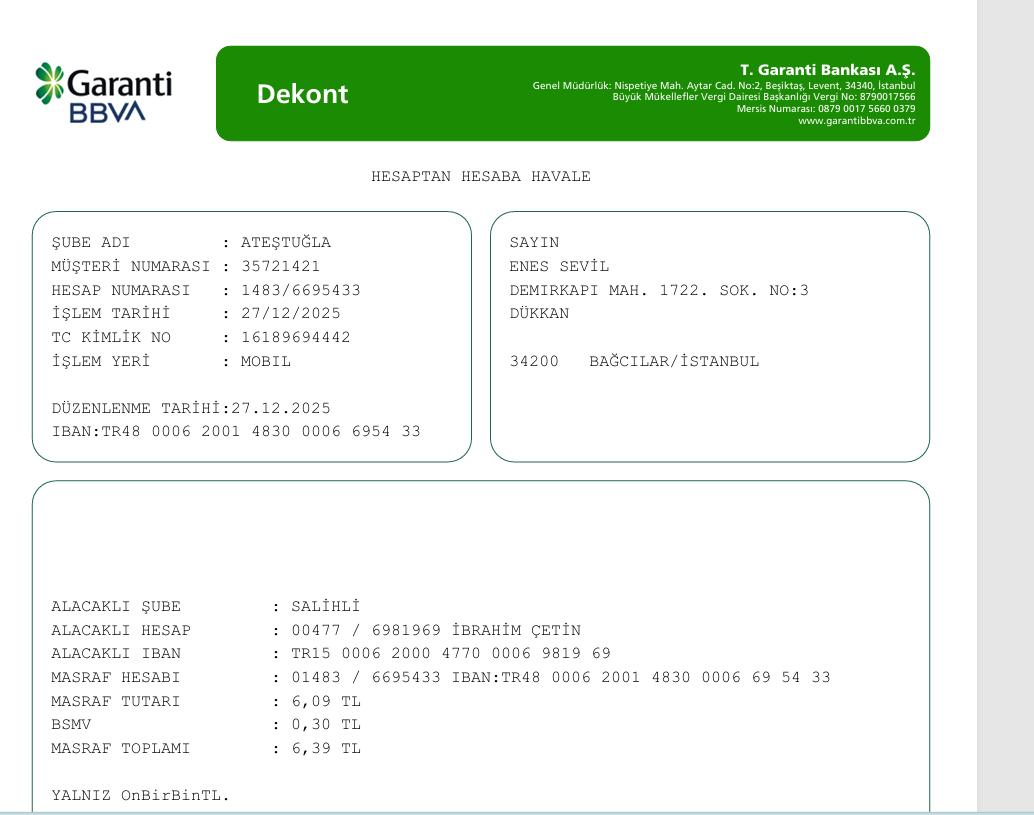Click the Garanti BBVA logo

(104, 93)
